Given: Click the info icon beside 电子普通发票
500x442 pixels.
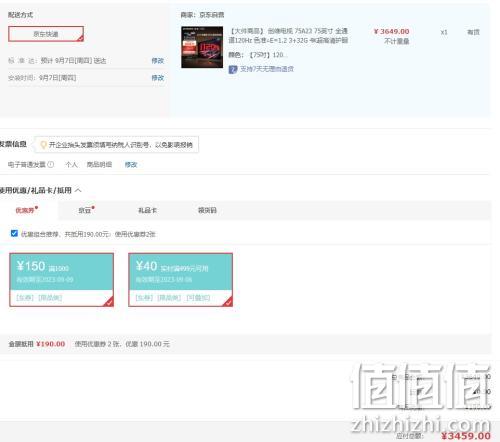Looking at the screenshot, I should (x=51, y=164).
